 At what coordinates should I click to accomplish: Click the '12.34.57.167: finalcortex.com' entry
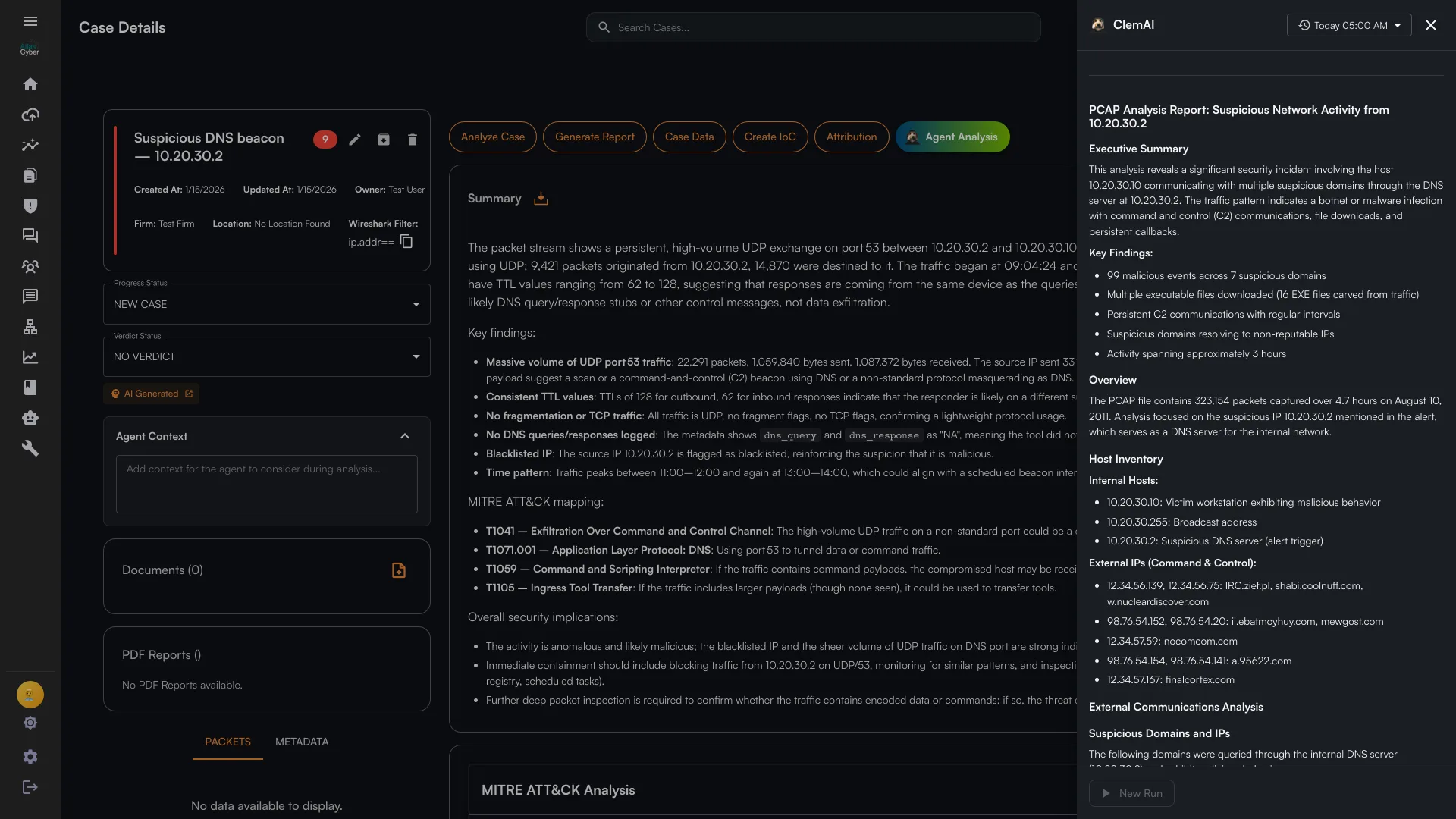[1170, 680]
